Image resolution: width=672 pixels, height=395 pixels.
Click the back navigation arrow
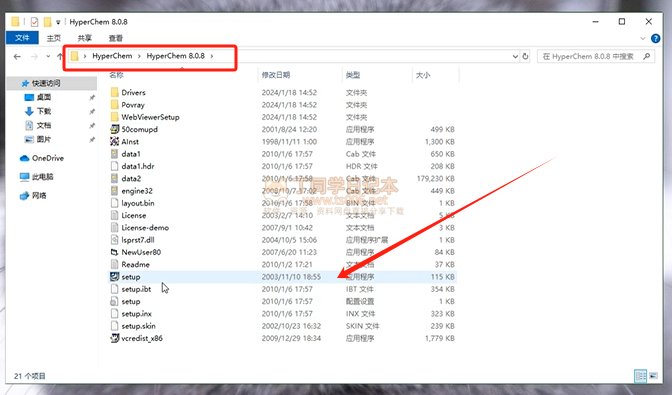17,56
